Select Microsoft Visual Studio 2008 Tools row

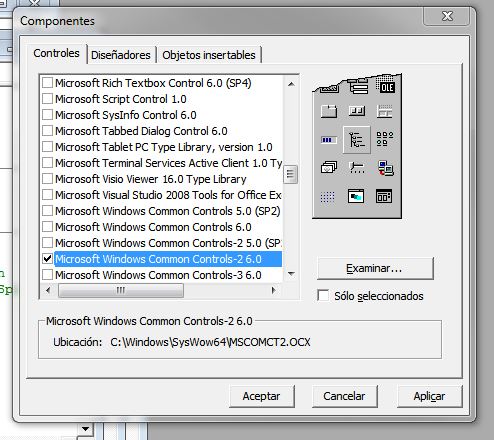pyautogui.click(x=161, y=195)
